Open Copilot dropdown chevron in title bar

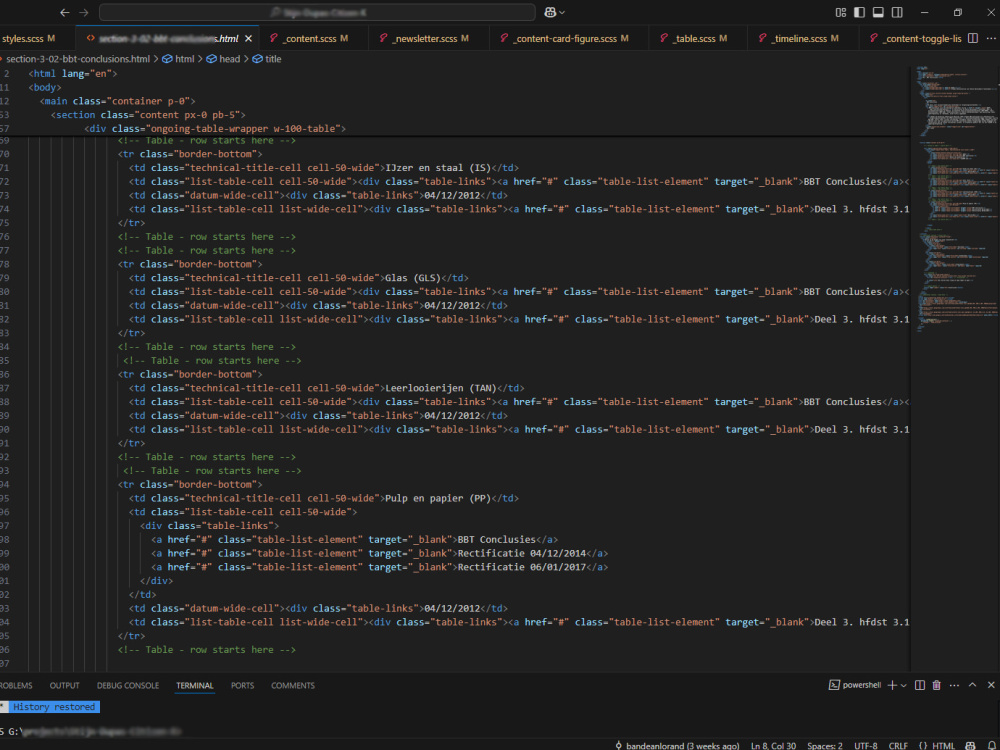(x=562, y=12)
